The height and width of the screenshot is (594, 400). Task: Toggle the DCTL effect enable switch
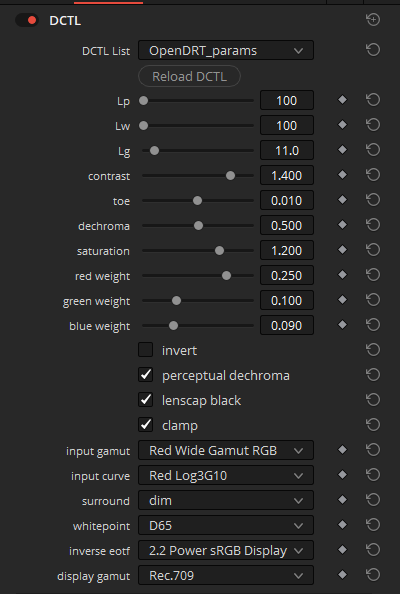27,20
